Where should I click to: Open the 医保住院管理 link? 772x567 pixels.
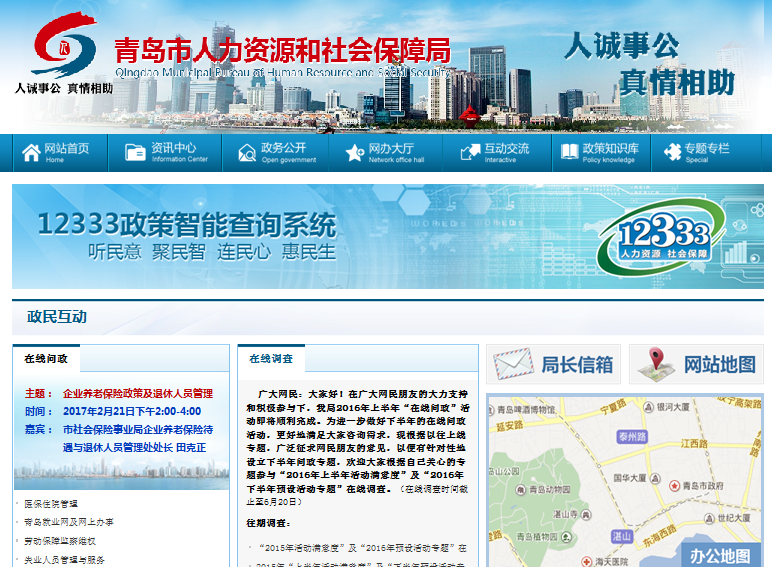click(50, 504)
